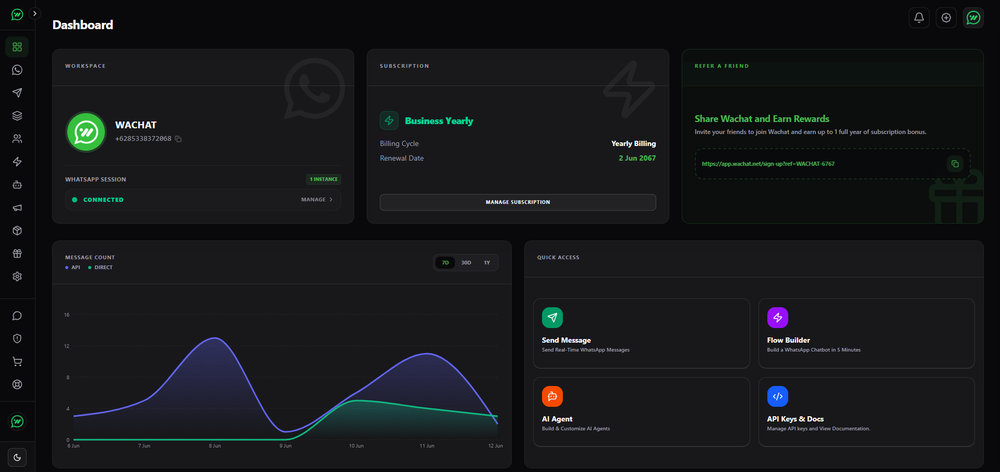Click the Business Yearly plan name
The height and width of the screenshot is (472, 1000).
(439, 121)
